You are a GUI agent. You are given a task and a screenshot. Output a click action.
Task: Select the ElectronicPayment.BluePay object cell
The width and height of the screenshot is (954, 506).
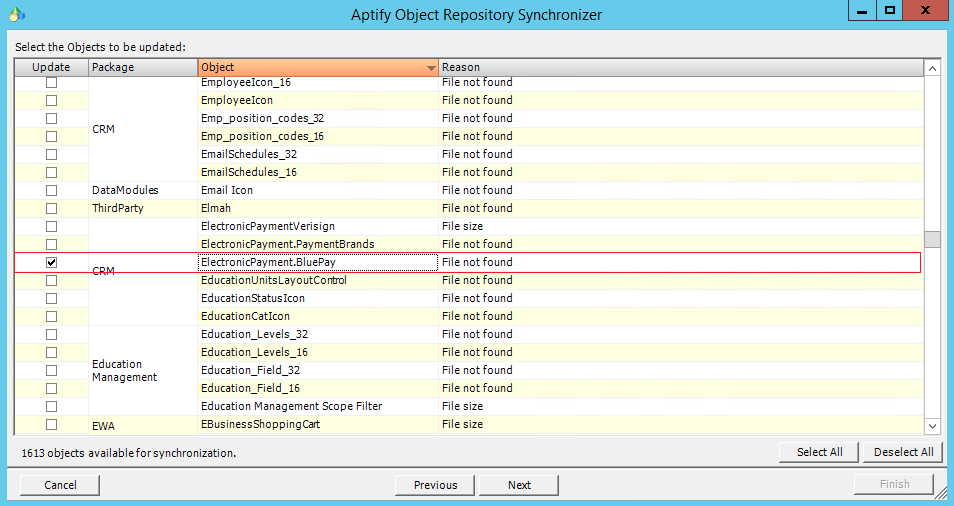click(318, 262)
